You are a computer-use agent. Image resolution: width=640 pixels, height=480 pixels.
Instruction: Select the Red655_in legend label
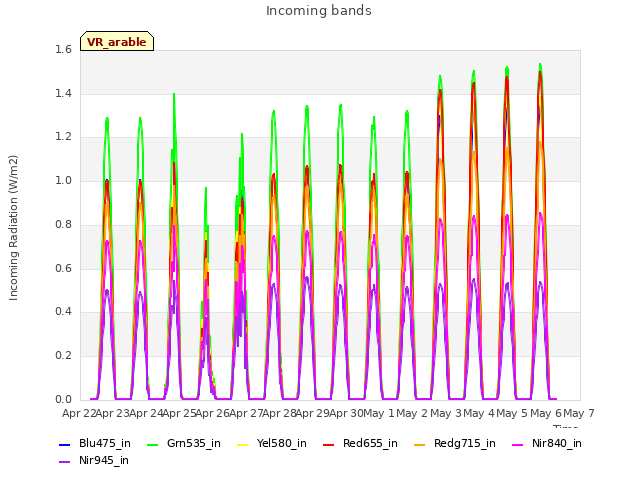click(x=370, y=443)
